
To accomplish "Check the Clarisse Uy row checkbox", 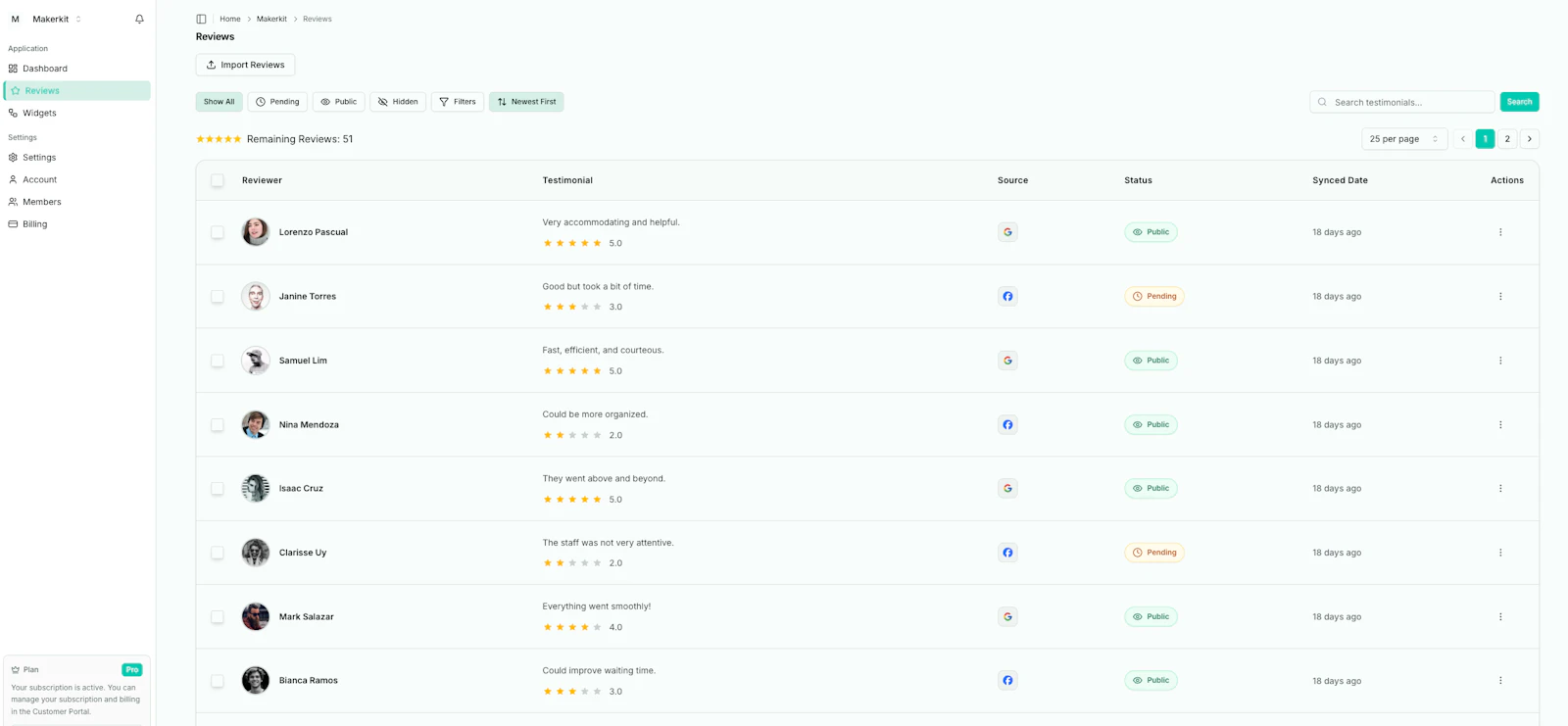I will coord(218,553).
